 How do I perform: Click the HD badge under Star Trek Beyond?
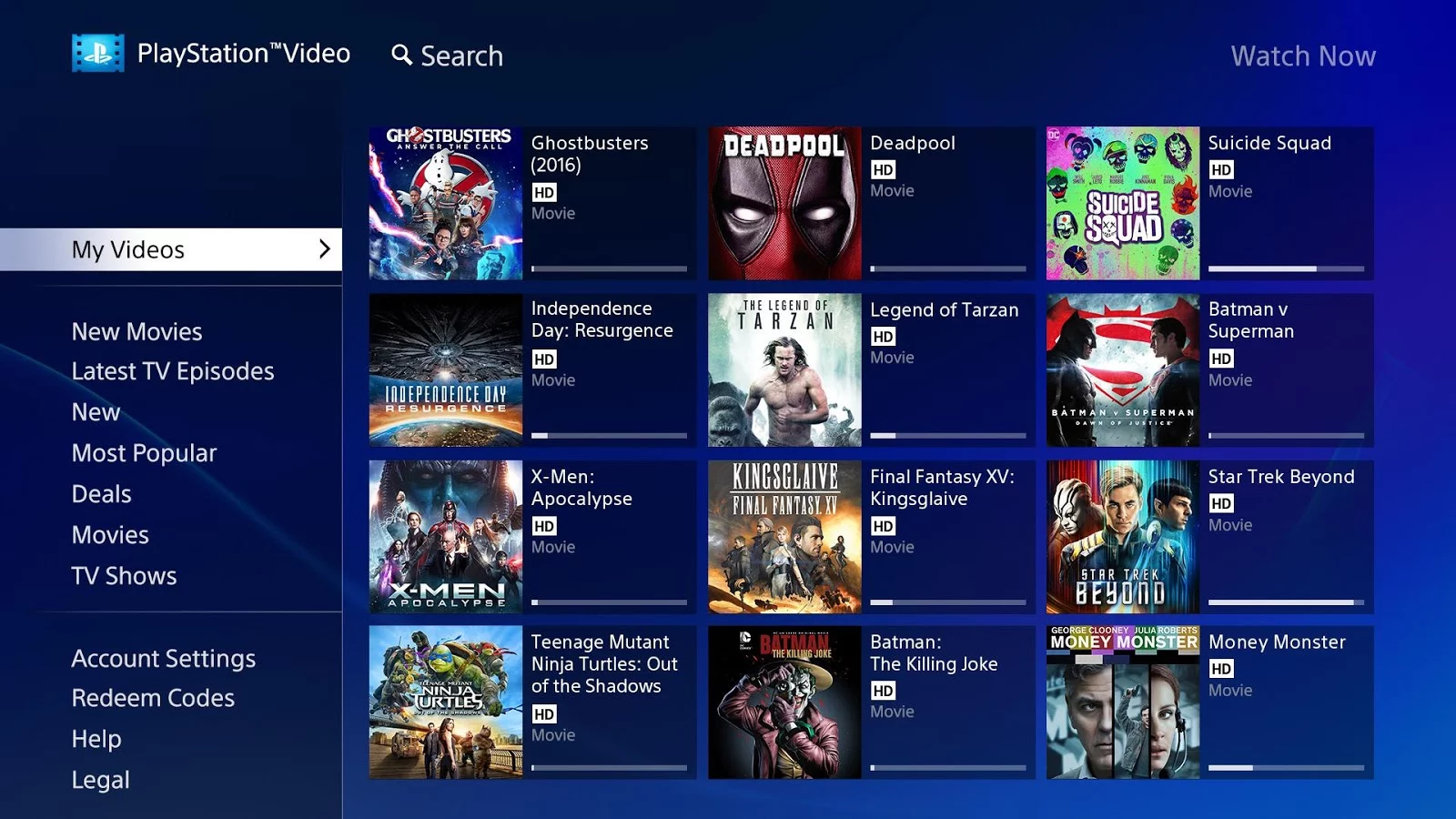(1221, 503)
